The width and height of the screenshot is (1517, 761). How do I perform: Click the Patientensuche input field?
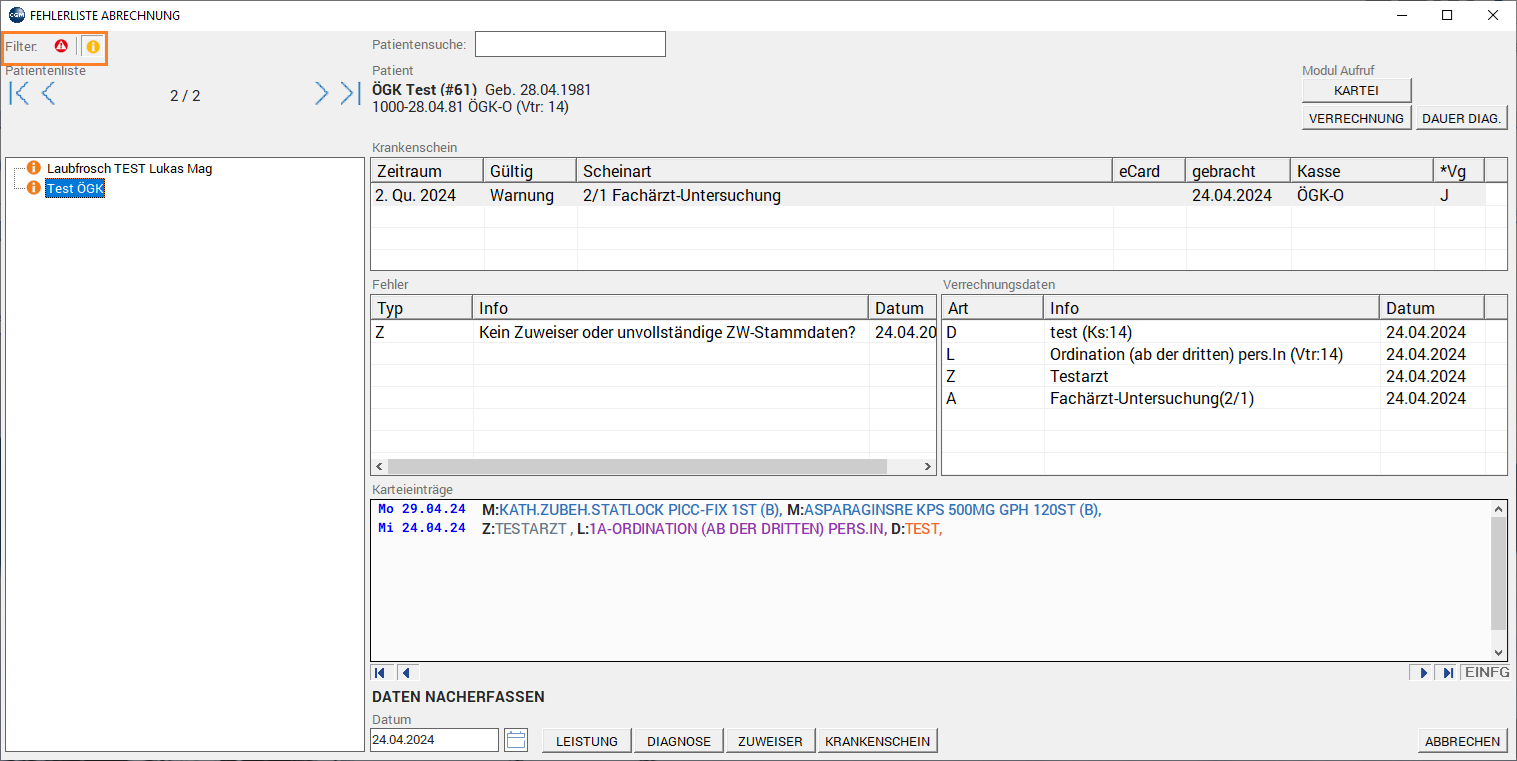click(x=570, y=45)
